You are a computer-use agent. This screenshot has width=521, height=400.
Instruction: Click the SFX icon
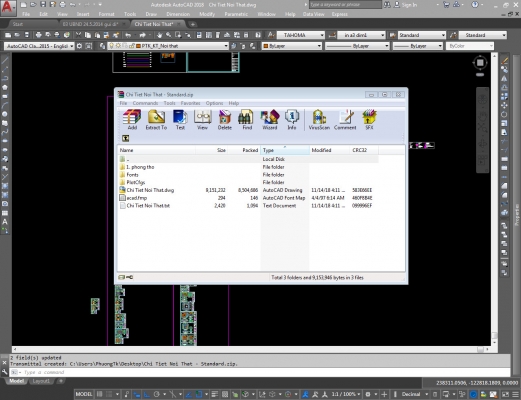pyautogui.click(x=369, y=119)
